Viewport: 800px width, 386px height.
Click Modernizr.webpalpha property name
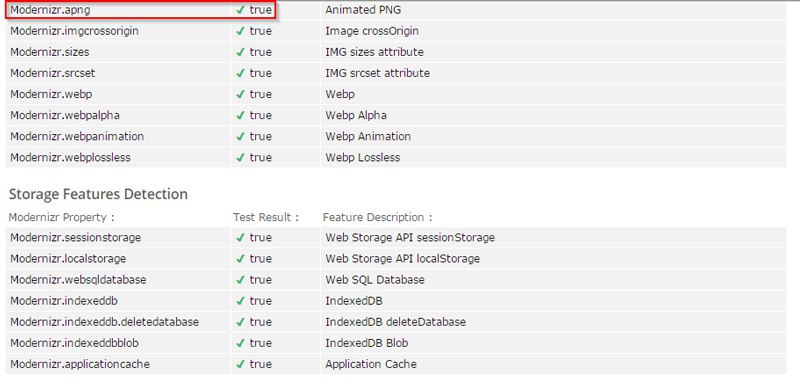[65, 115]
